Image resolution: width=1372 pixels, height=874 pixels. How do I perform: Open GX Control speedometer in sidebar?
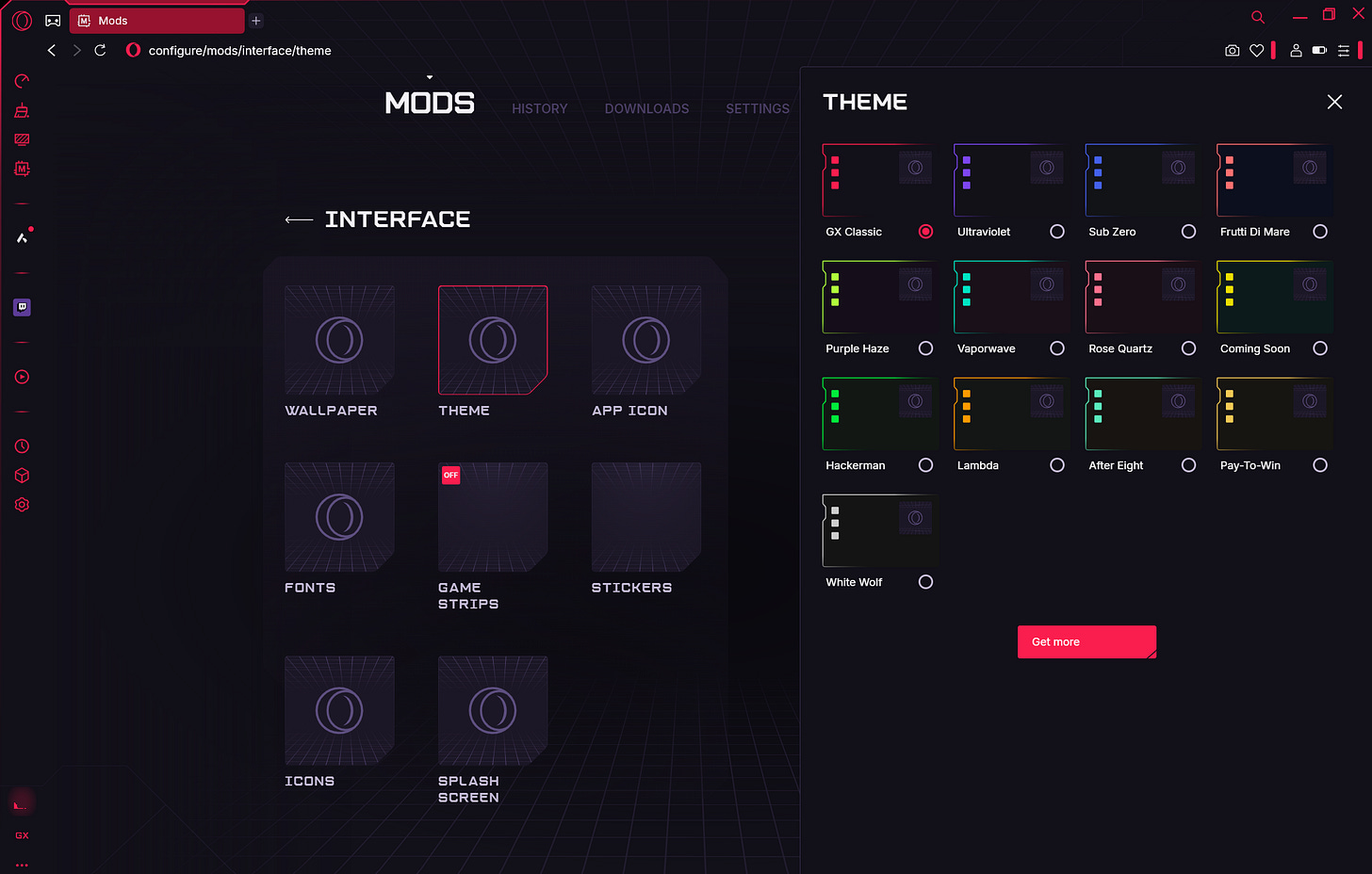(x=22, y=81)
